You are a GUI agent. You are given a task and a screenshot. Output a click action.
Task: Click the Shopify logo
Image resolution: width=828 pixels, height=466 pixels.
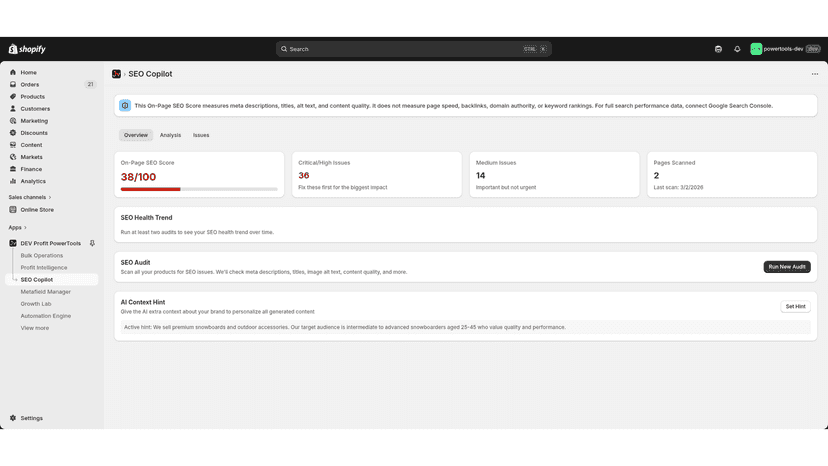point(27,49)
